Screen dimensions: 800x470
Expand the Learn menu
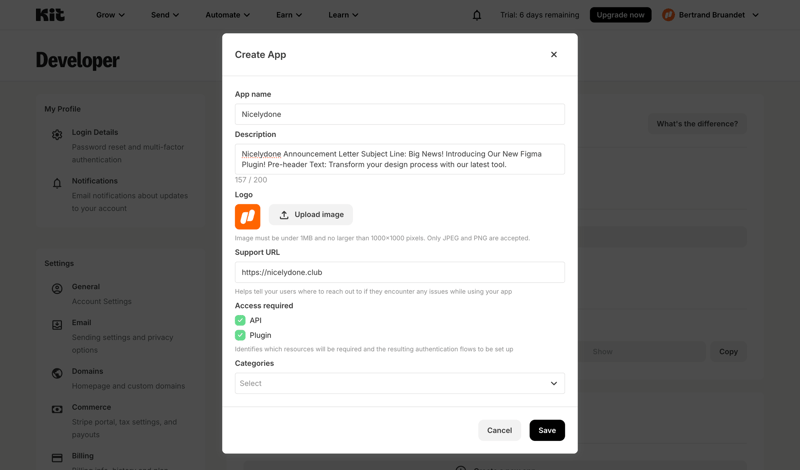(343, 15)
